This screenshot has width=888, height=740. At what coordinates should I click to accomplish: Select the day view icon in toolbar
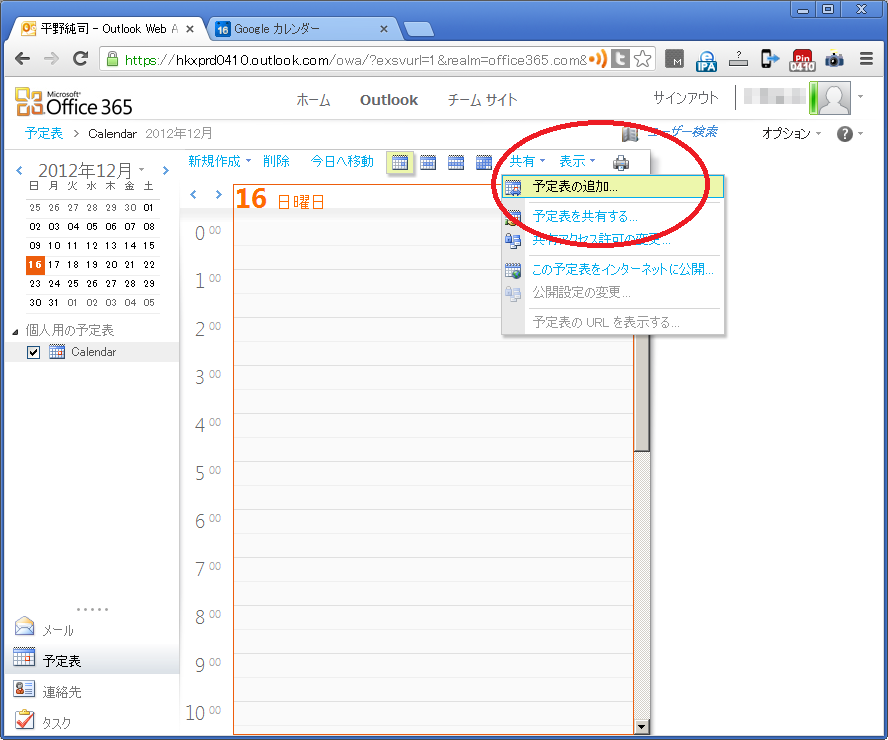pos(400,162)
